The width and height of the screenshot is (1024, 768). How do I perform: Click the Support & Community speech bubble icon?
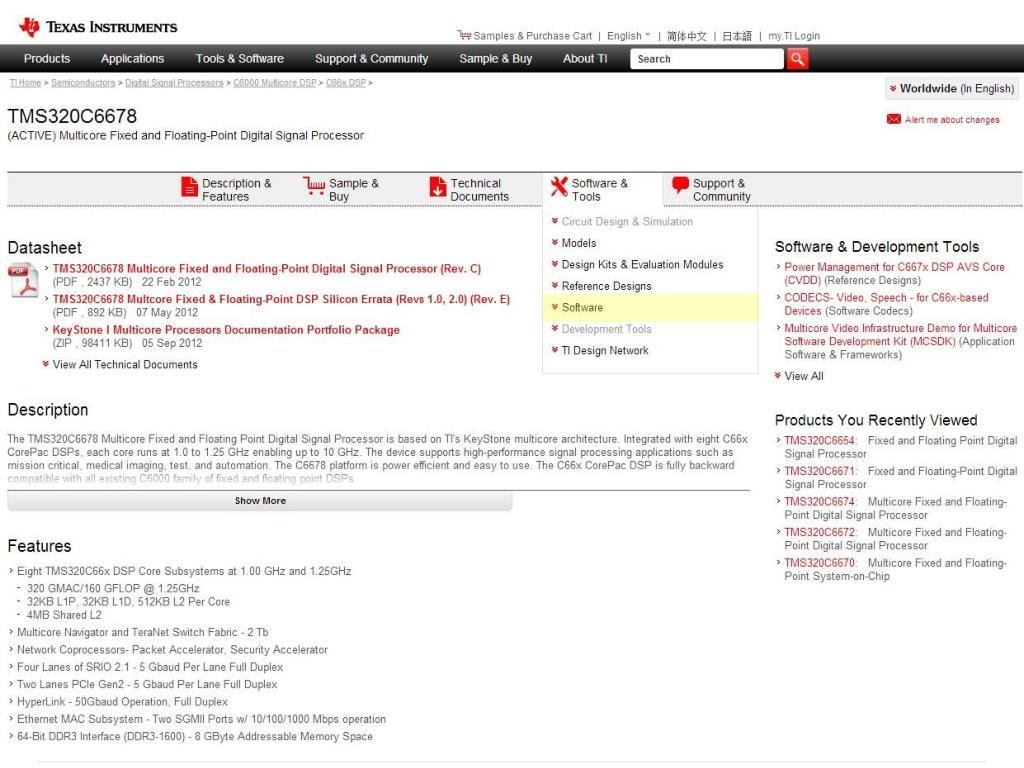coord(680,185)
